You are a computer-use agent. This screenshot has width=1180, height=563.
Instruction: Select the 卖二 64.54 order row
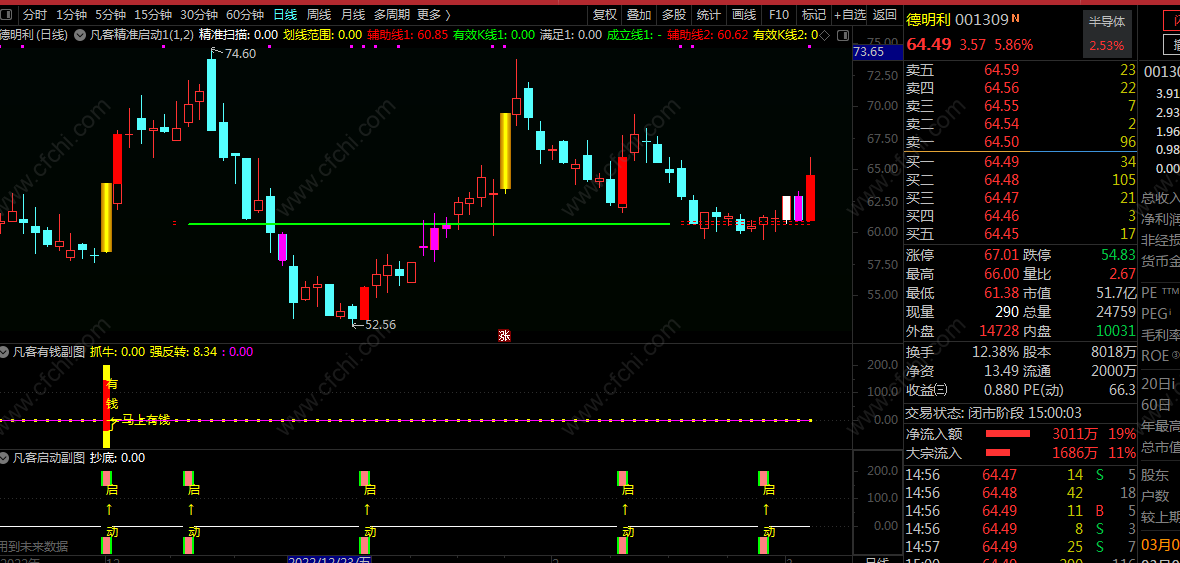(x=1020, y=124)
